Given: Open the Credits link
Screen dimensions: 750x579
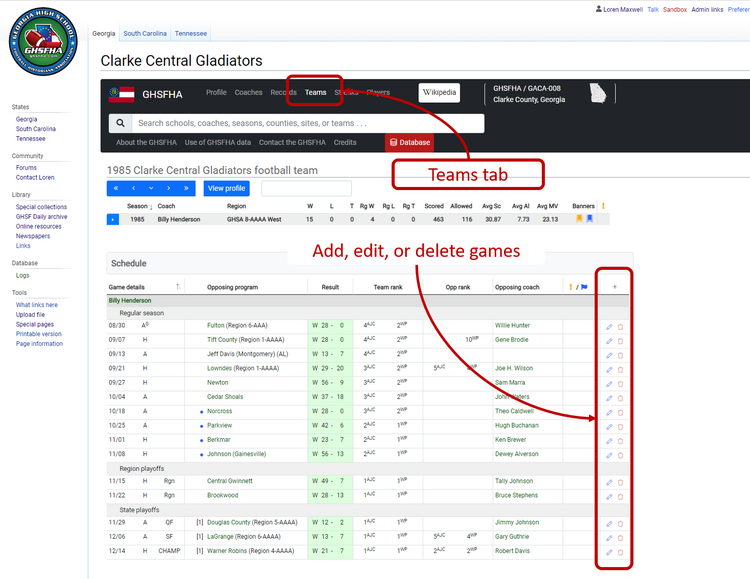Looking at the screenshot, I should pos(345,143).
